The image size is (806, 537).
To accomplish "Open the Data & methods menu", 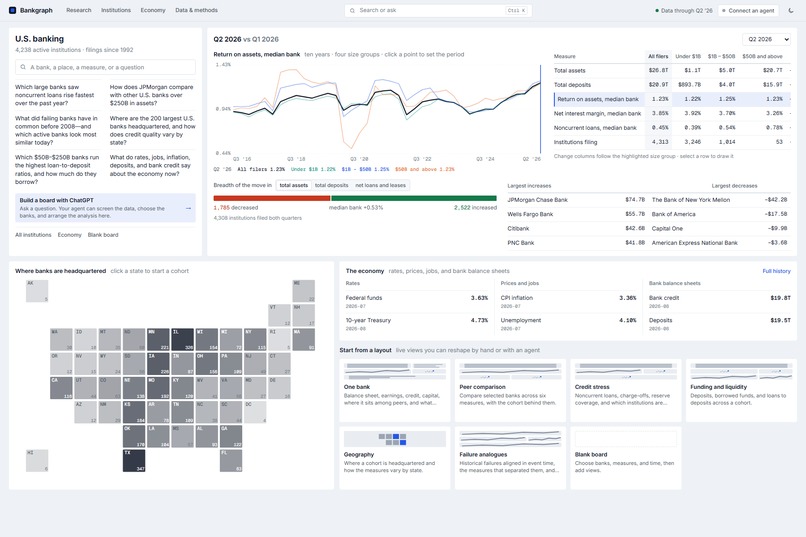I will coord(196,10).
